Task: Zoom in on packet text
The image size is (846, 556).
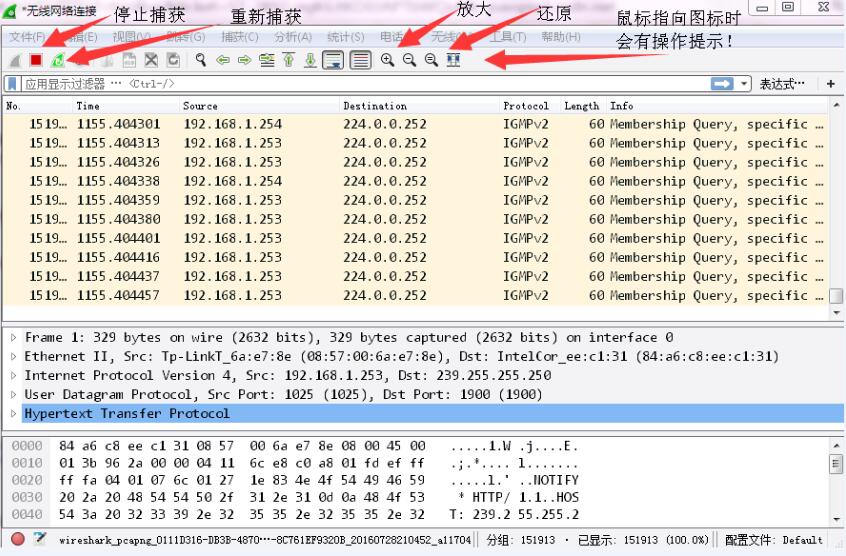Action: [387, 60]
